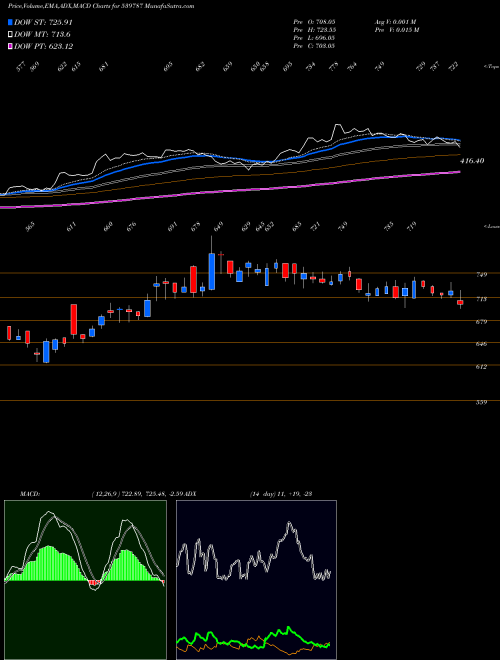The height and width of the screenshot is (660, 500).
Task: Click the white DOW MT legend swatch
Action: pyautogui.click(x=10, y=34)
